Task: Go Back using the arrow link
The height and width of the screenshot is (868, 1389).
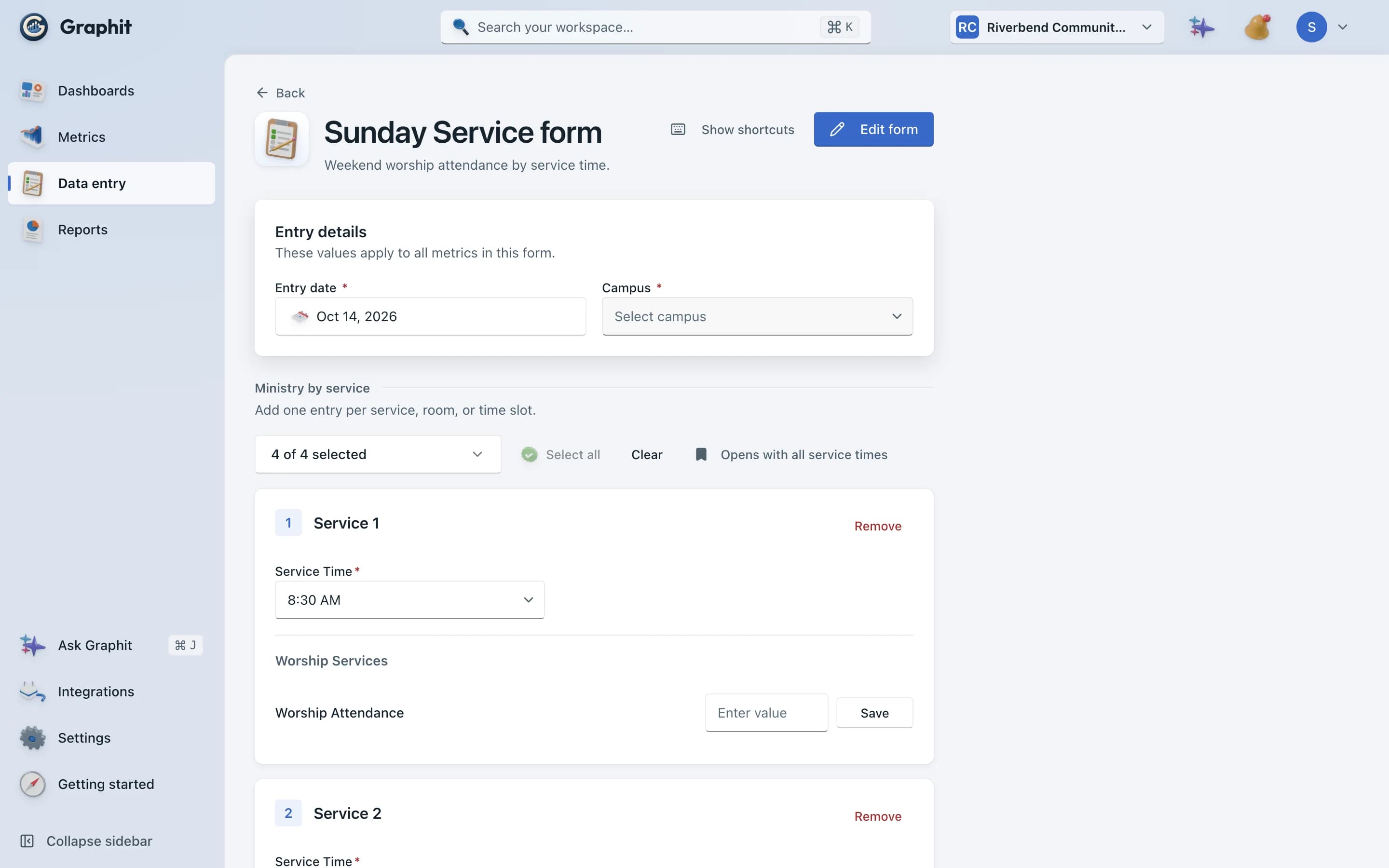Action: [x=280, y=93]
